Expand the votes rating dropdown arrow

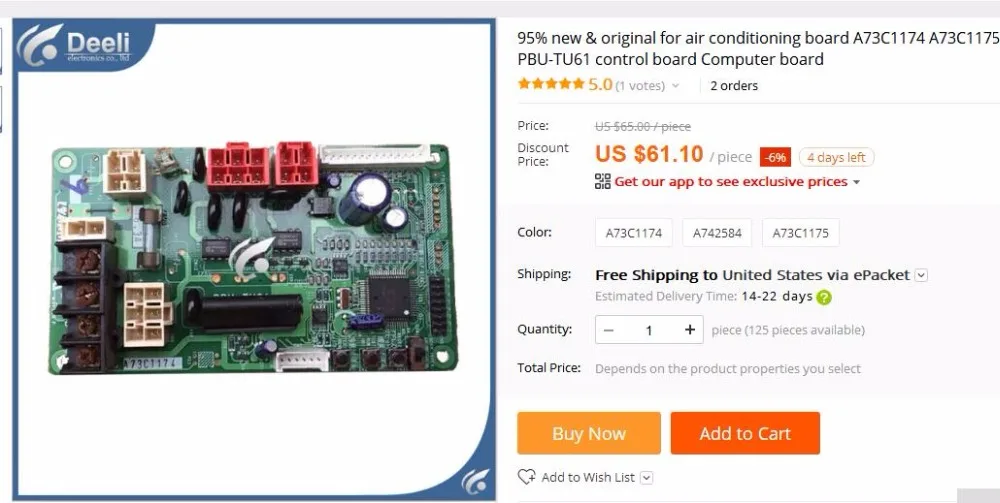coord(675,85)
